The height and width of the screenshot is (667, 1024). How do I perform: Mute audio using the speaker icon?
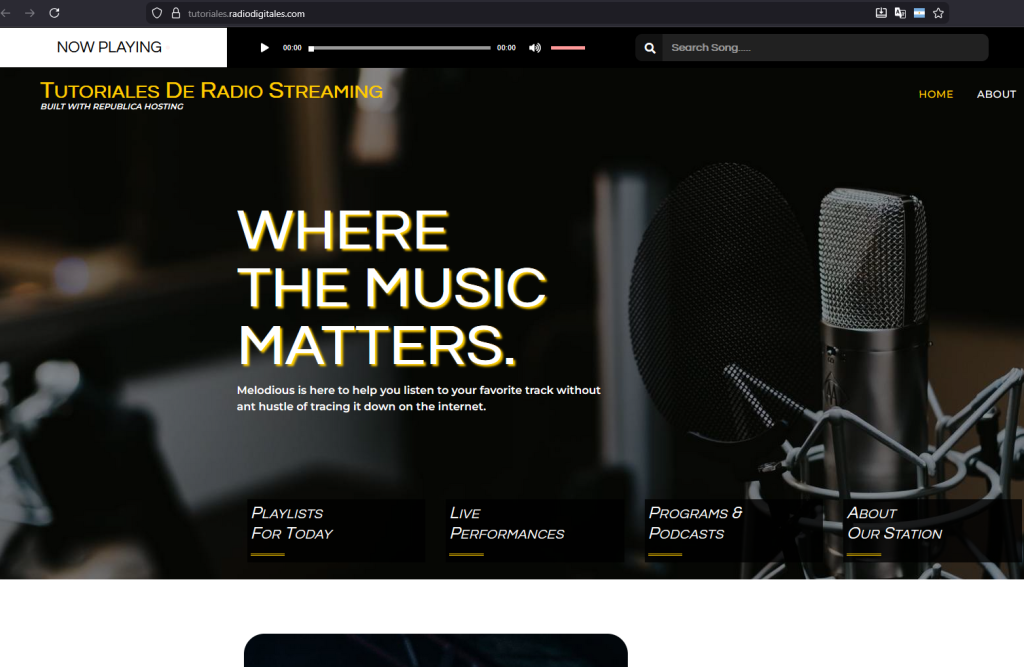click(x=535, y=48)
